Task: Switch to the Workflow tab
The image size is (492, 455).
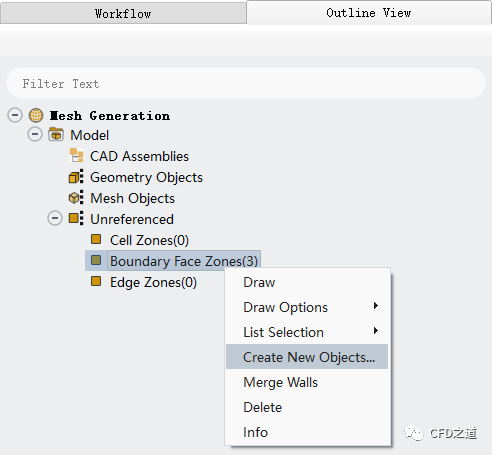Action: pos(123,13)
